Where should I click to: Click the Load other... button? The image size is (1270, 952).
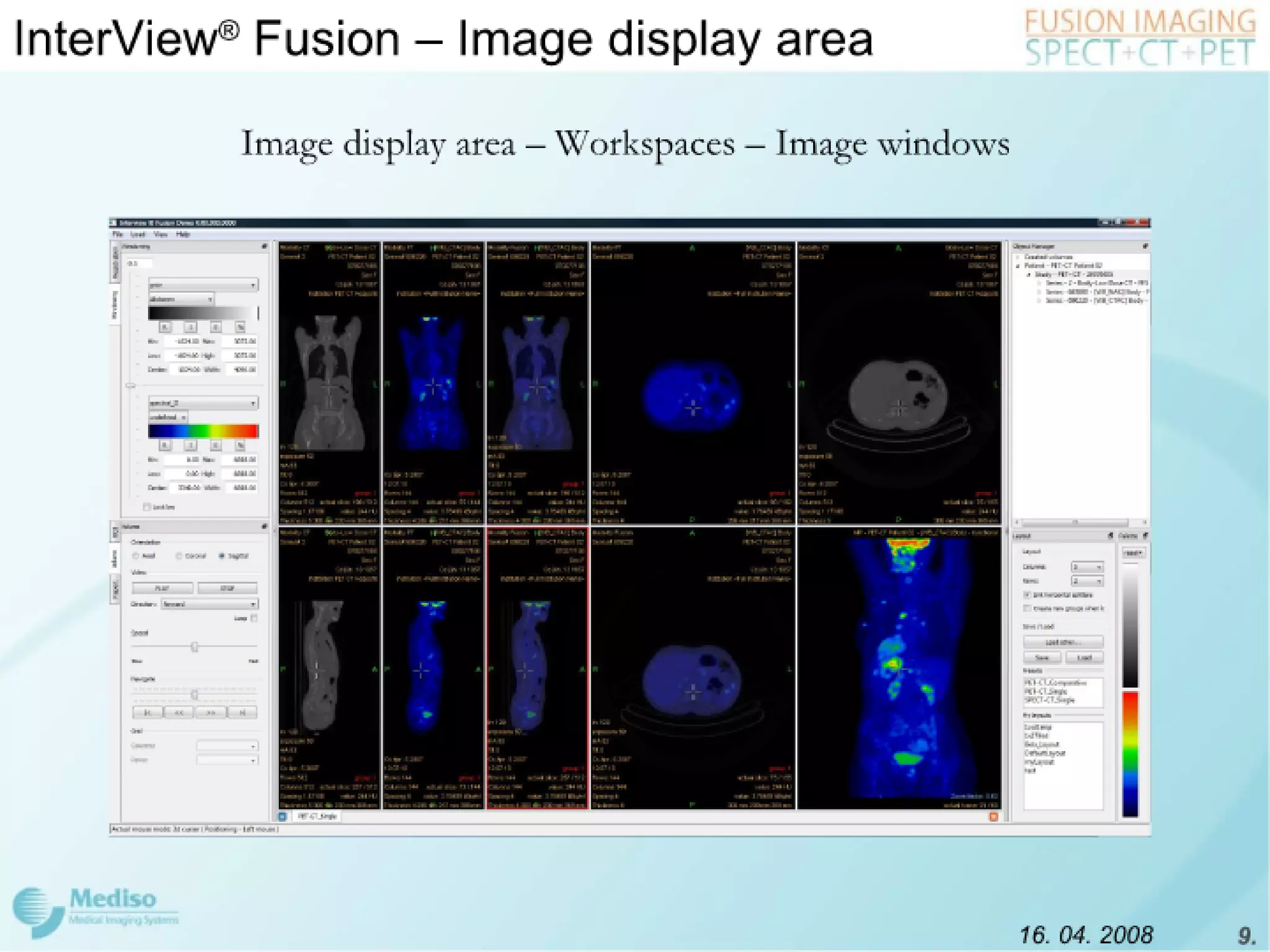1063,643
